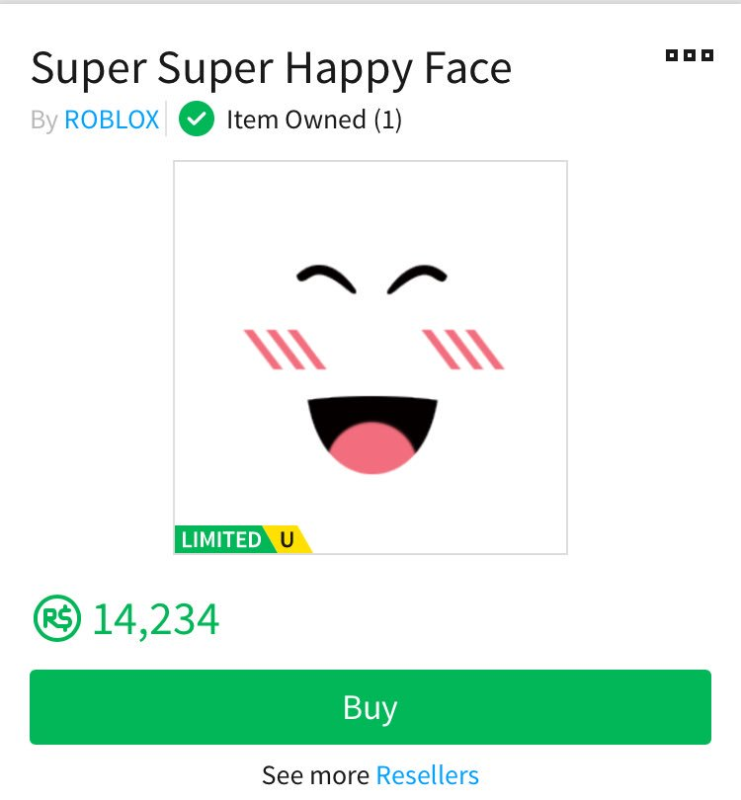Click the right pink blush stripes

pos(462,348)
